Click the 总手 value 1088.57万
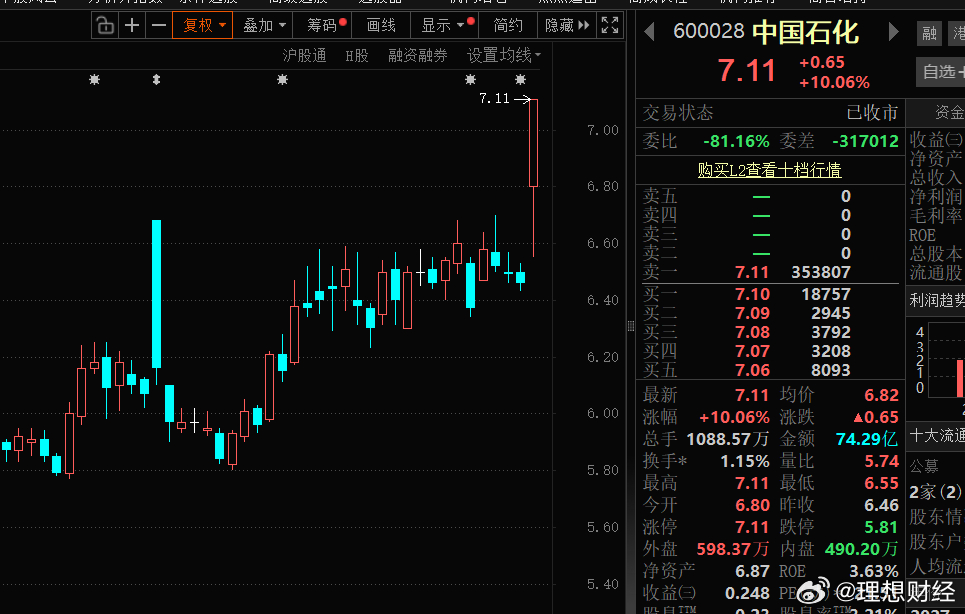Image resolution: width=965 pixels, height=614 pixels. pyautogui.click(x=727, y=439)
